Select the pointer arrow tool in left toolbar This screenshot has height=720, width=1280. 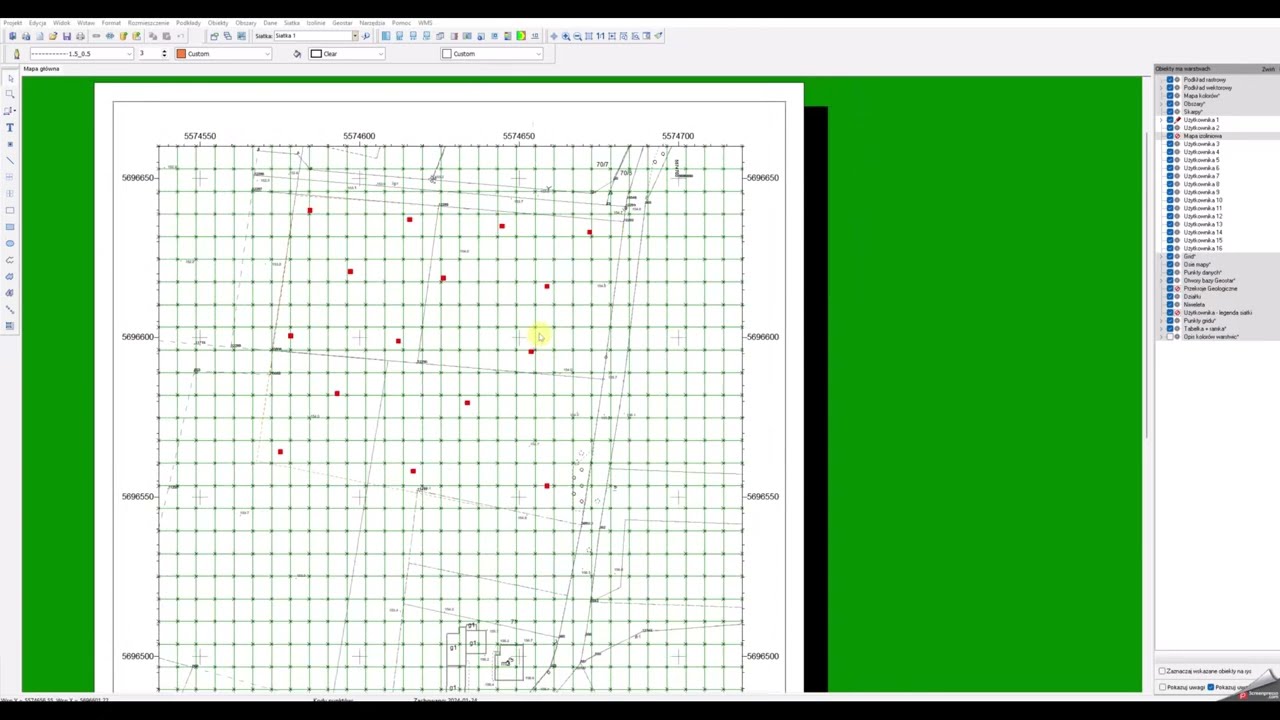coord(10,78)
